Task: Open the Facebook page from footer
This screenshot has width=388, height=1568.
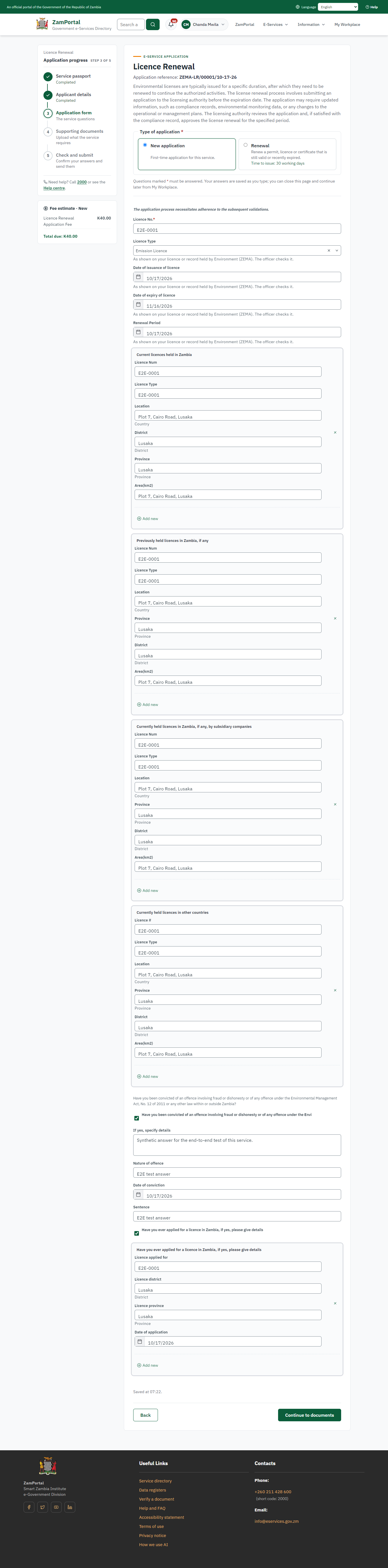Action: pyautogui.click(x=29, y=1507)
